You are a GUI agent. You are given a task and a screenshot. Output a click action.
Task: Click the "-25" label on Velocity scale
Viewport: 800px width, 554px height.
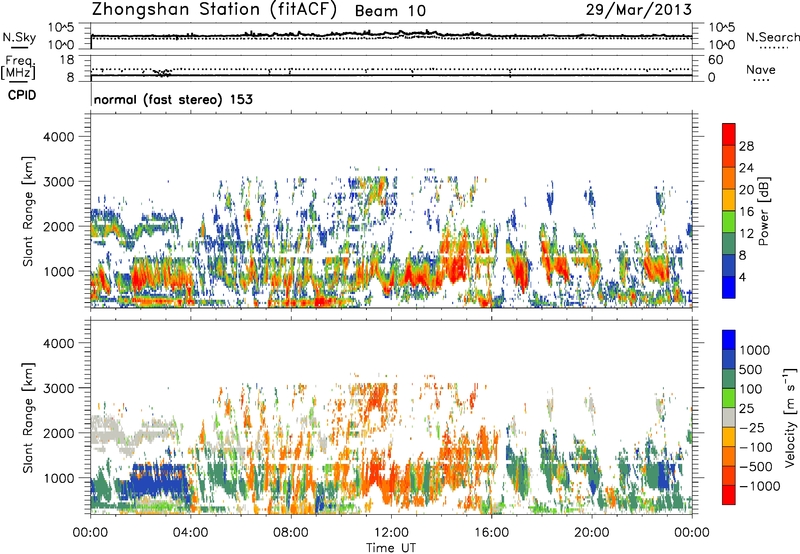752,428
